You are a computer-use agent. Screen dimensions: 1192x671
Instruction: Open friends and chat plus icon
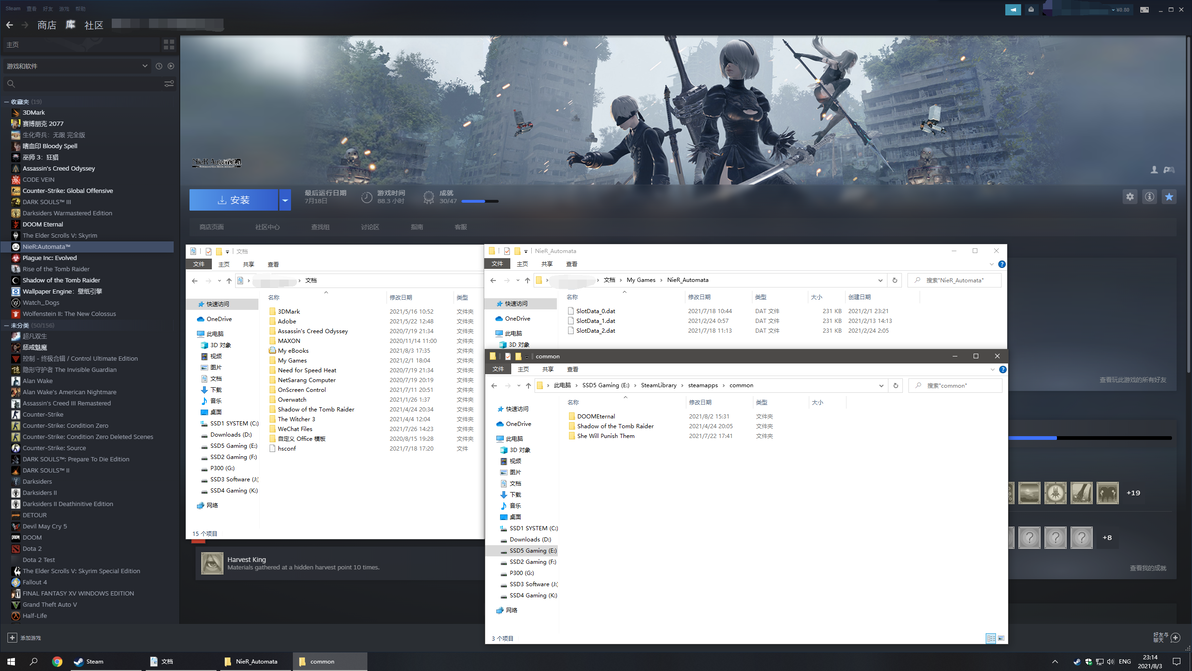point(1175,638)
